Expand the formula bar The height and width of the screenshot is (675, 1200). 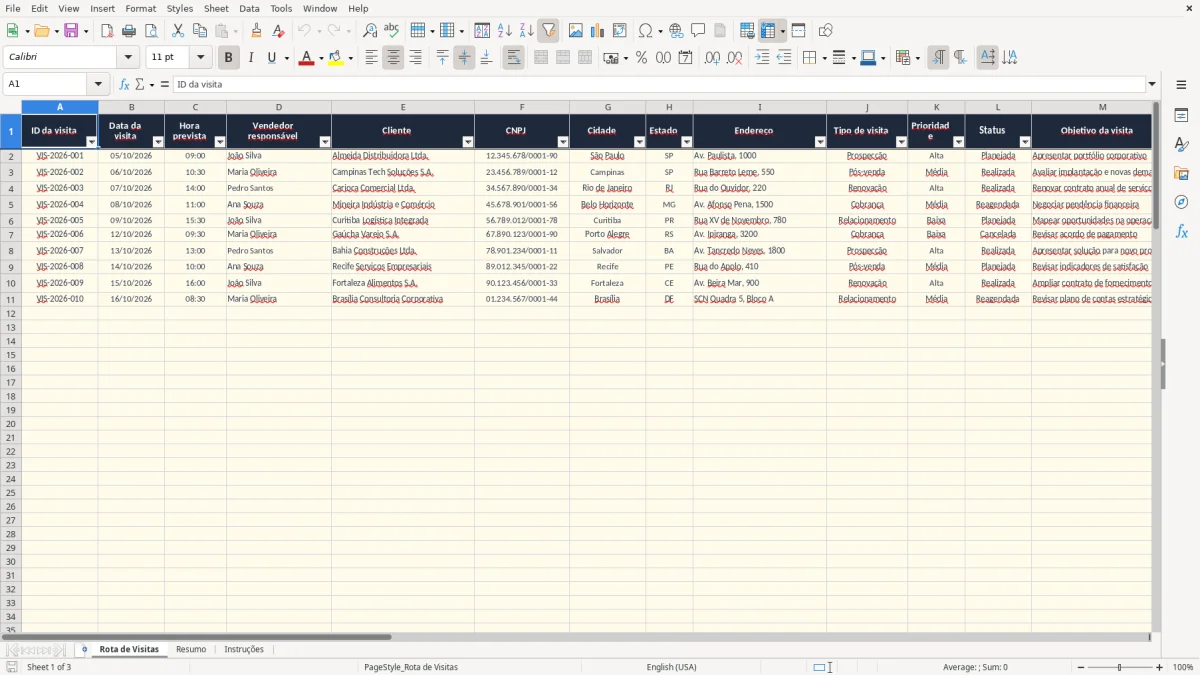[1152, 84]
